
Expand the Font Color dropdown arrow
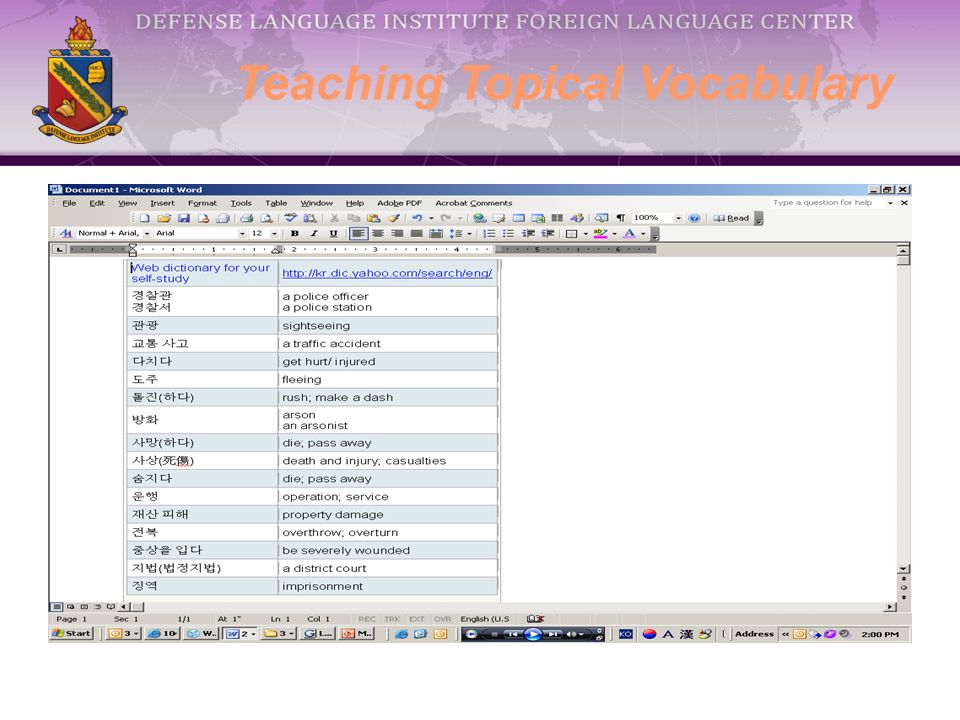click(x=643, y=233)
